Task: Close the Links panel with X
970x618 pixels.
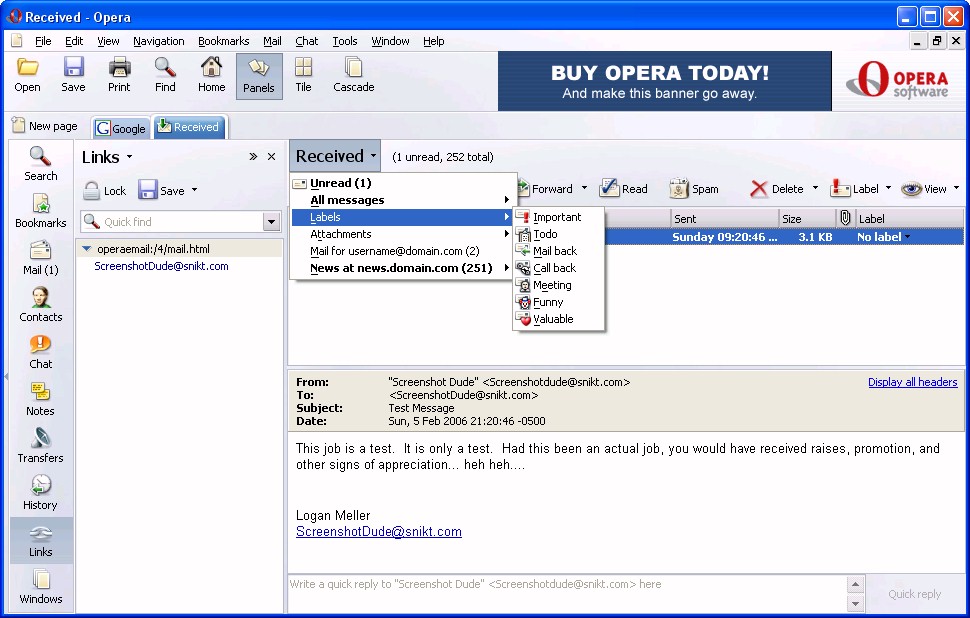Action: coord(271,157)
